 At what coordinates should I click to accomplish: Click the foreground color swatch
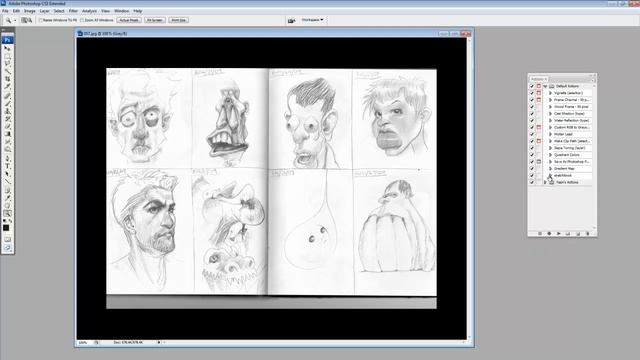[6, 228]
